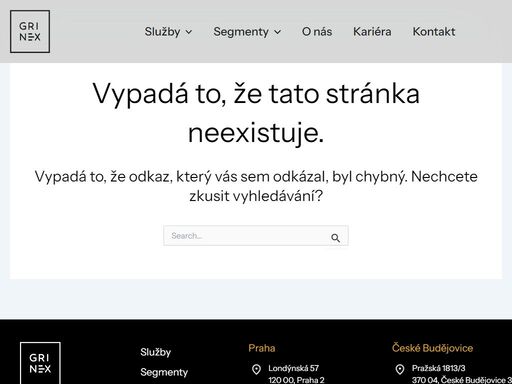Screen dimensions: 512x384
Task: Click the GRINEX logo in the footer
Action: 40,363
